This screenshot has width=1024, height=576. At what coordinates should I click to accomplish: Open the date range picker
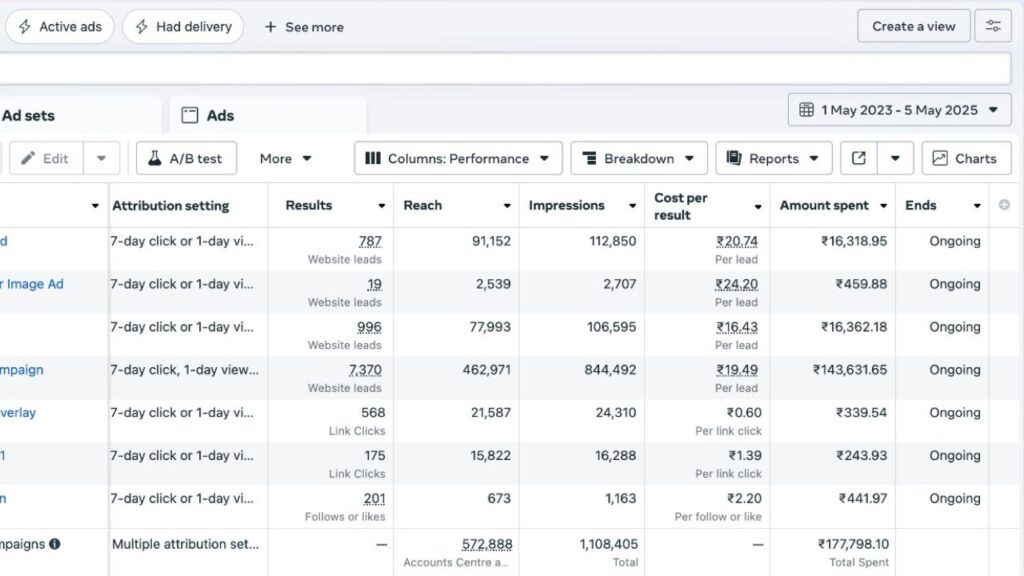coord(899,110)
